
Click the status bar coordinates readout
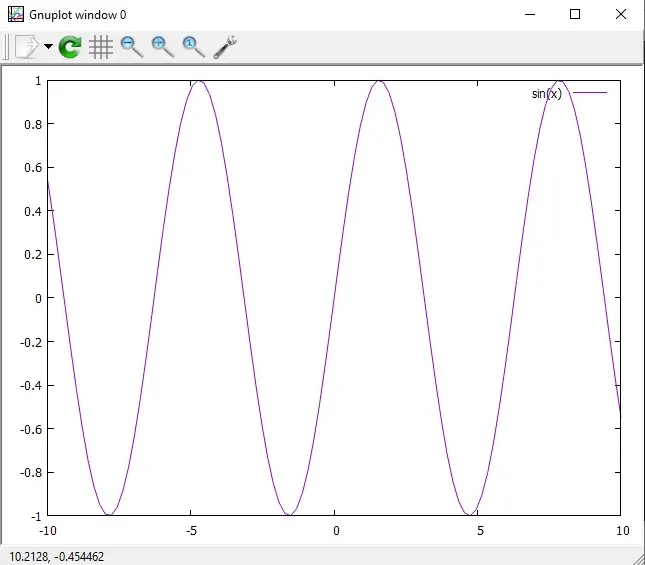(56, 557)
